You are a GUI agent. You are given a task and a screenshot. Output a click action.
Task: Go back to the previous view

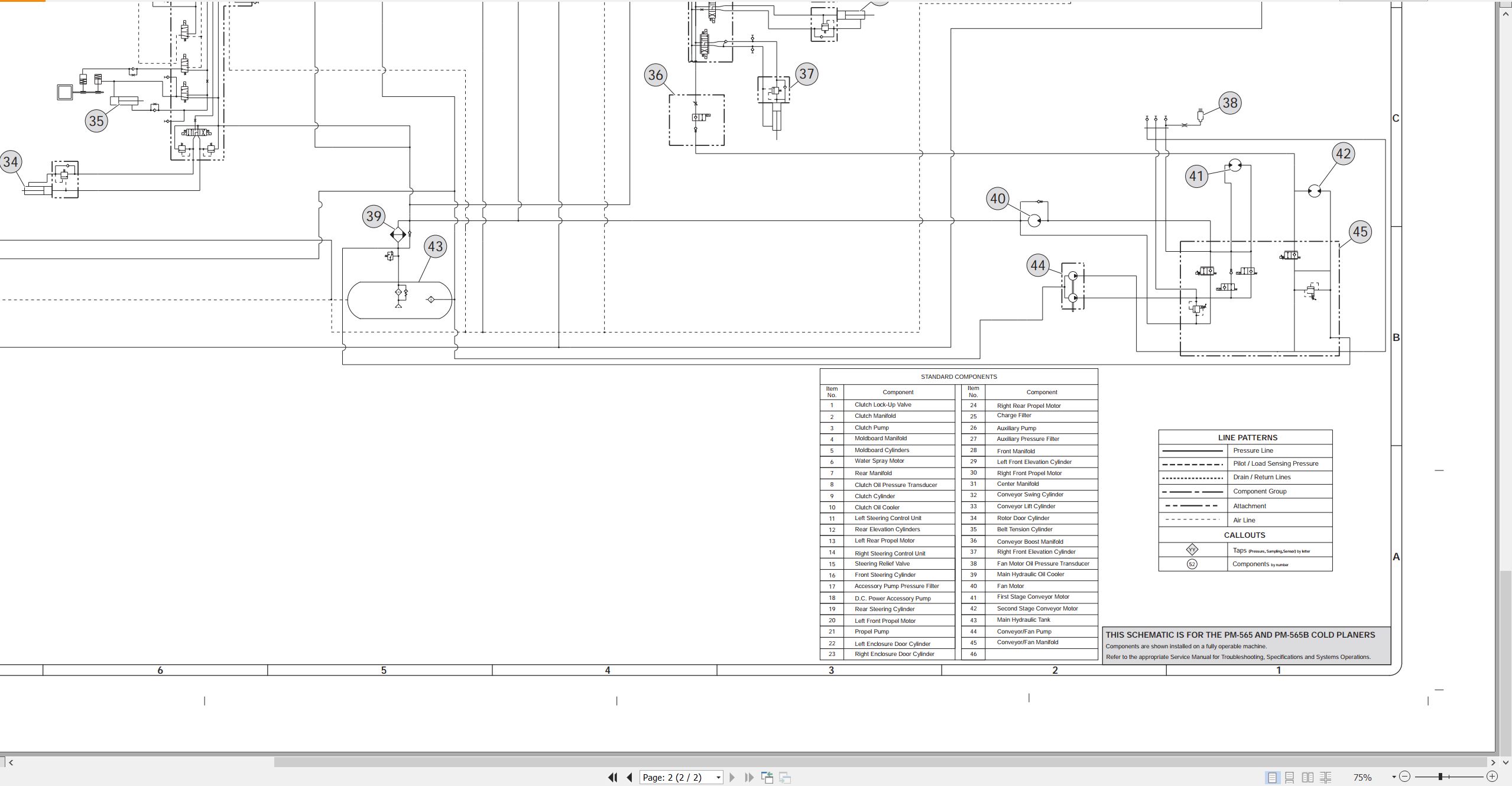click(x=767, y=777)
